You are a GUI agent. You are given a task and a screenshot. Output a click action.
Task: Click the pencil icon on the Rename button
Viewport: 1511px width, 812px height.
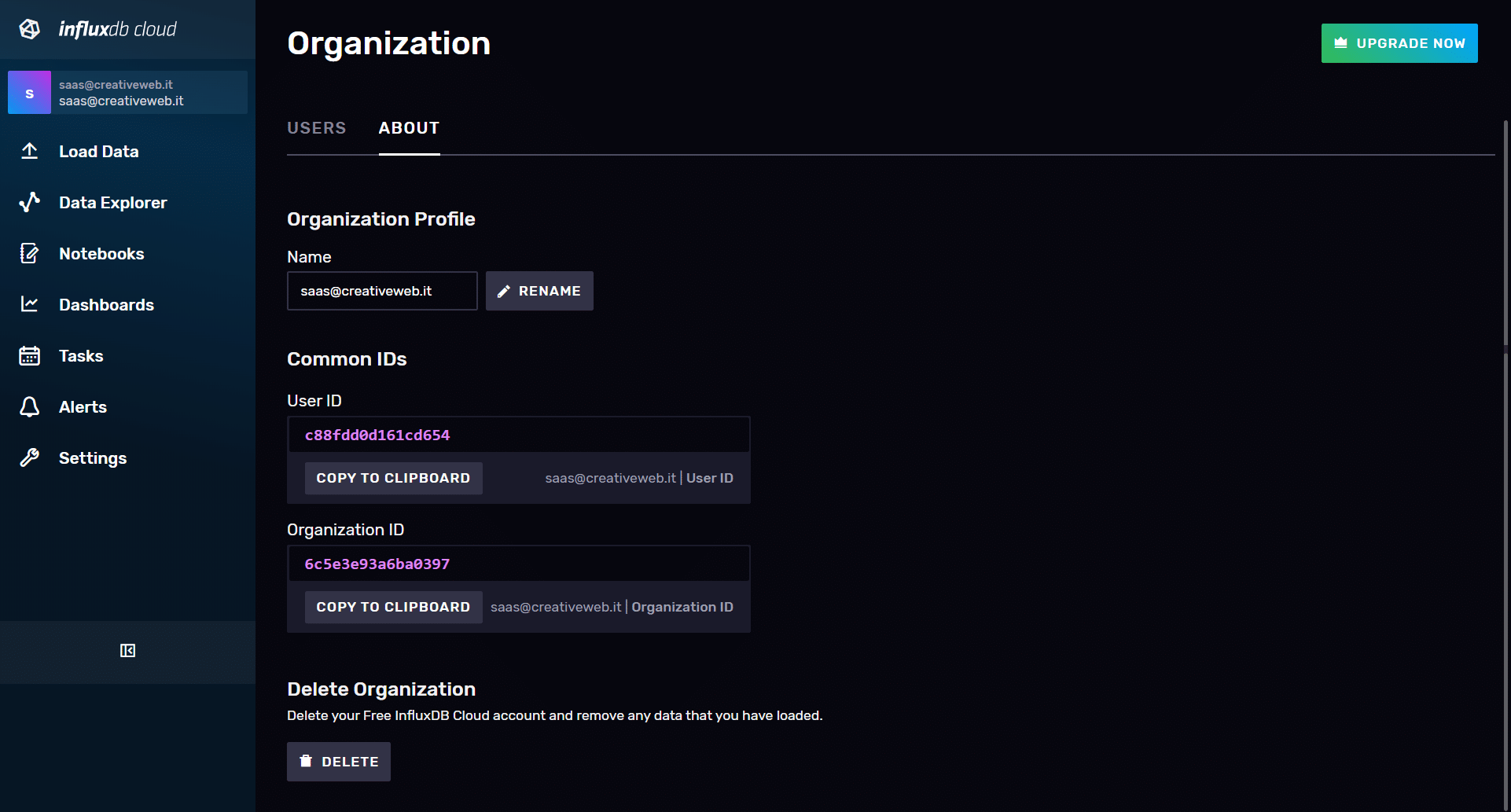pos(504,291)
